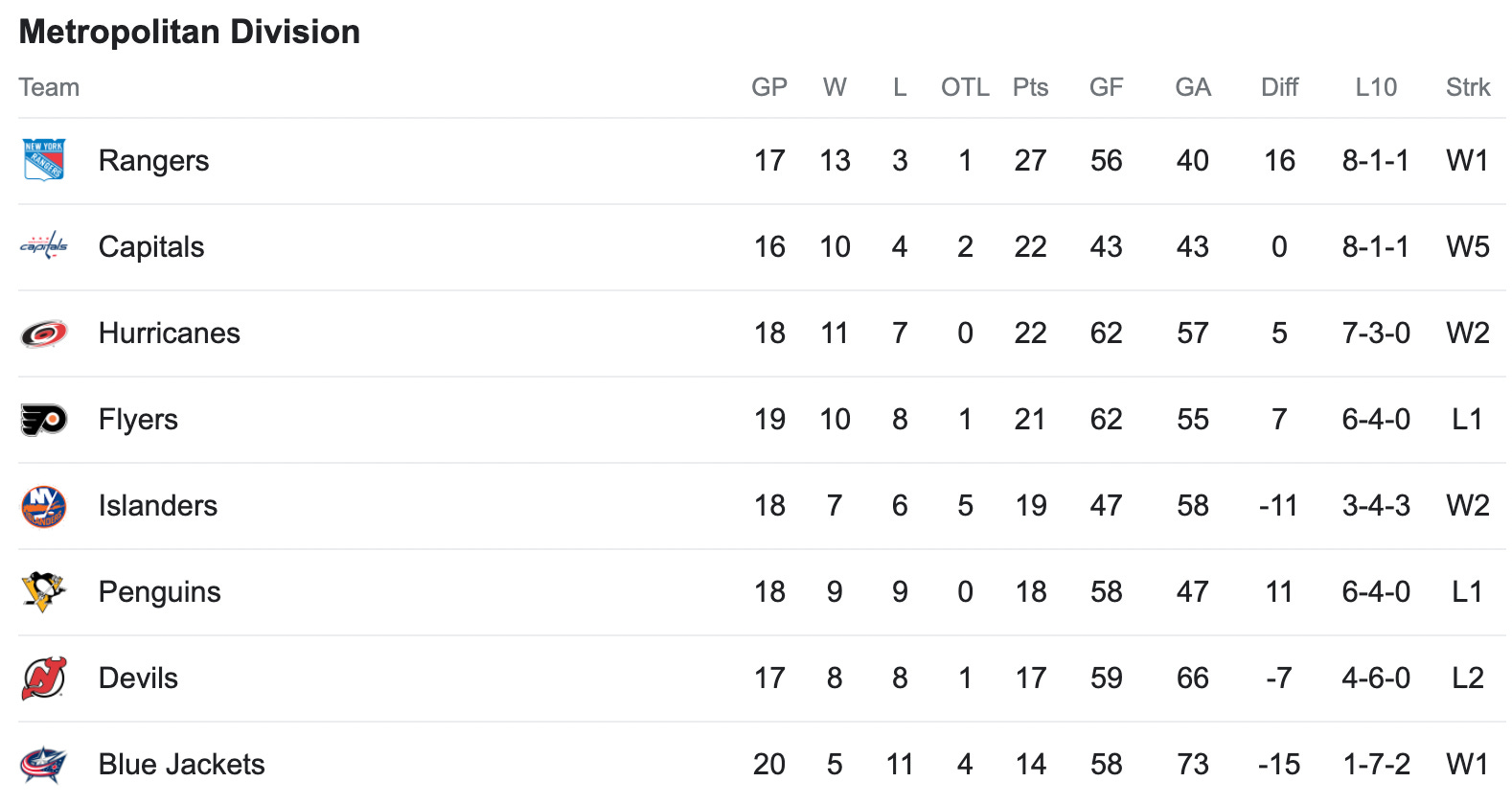This screenshot has height=805, width=1512.
Task: Click the Metropolitan Division heading
Action: (x=190, y=32)
